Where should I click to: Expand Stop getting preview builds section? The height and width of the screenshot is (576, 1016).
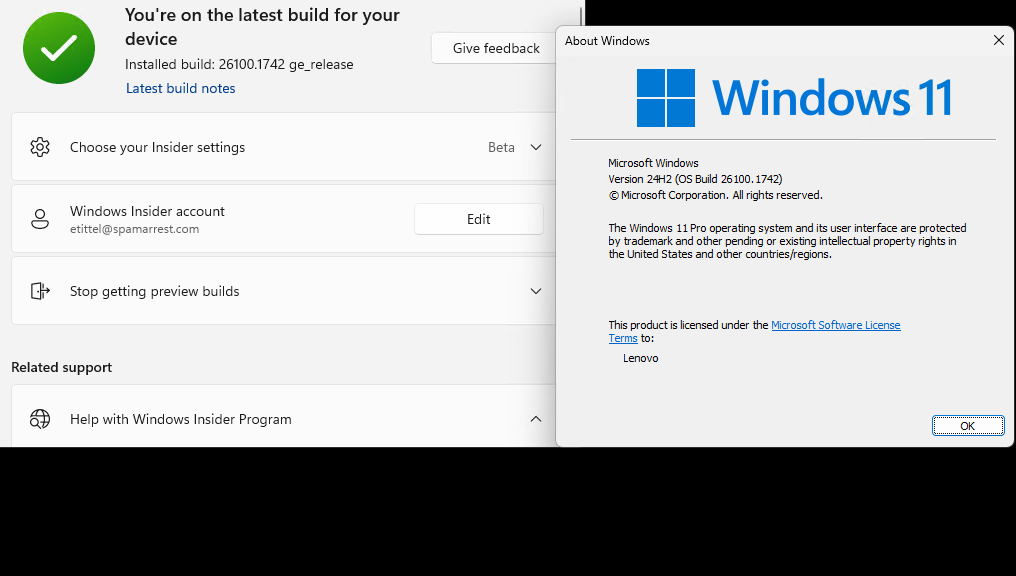(536, 292)
